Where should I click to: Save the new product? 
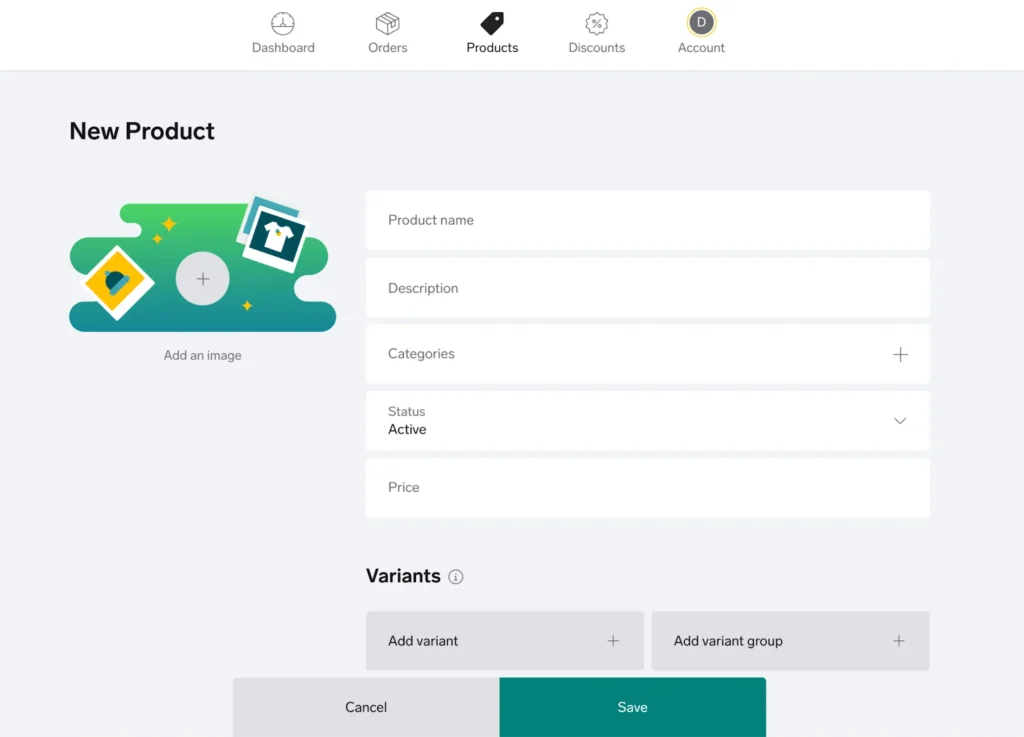632,707
